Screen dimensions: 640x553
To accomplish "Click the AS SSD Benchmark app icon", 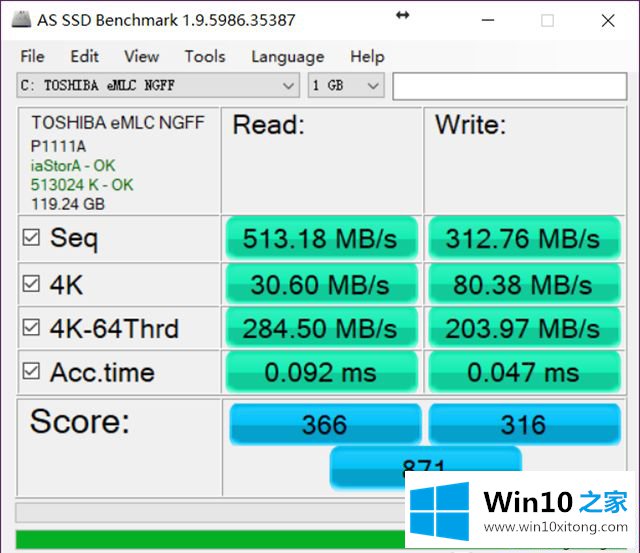I will (x=22, y=19).
